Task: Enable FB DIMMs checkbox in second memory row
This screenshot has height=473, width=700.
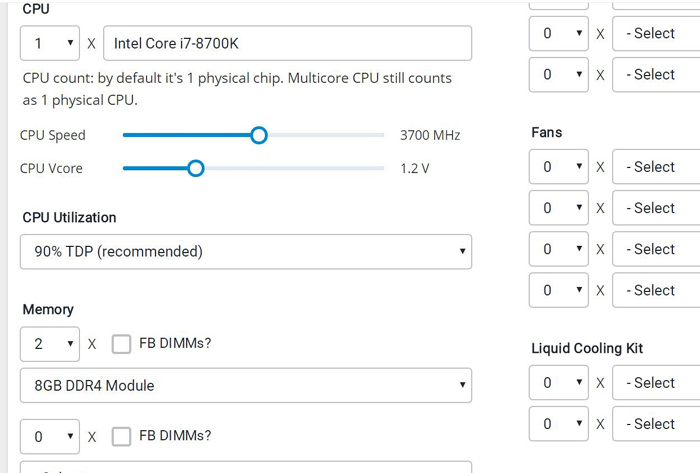Action: tap(121, 436)
